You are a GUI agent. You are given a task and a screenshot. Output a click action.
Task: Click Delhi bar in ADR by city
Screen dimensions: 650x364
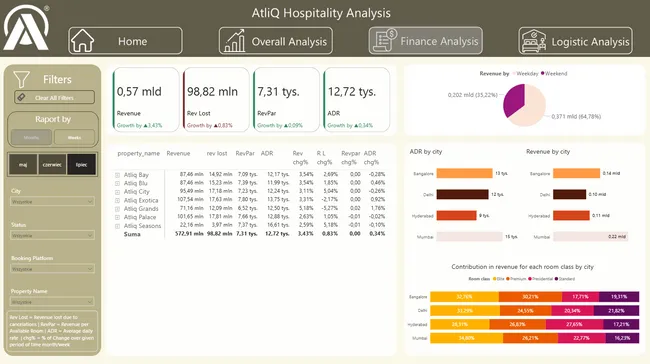pos(462,194)
